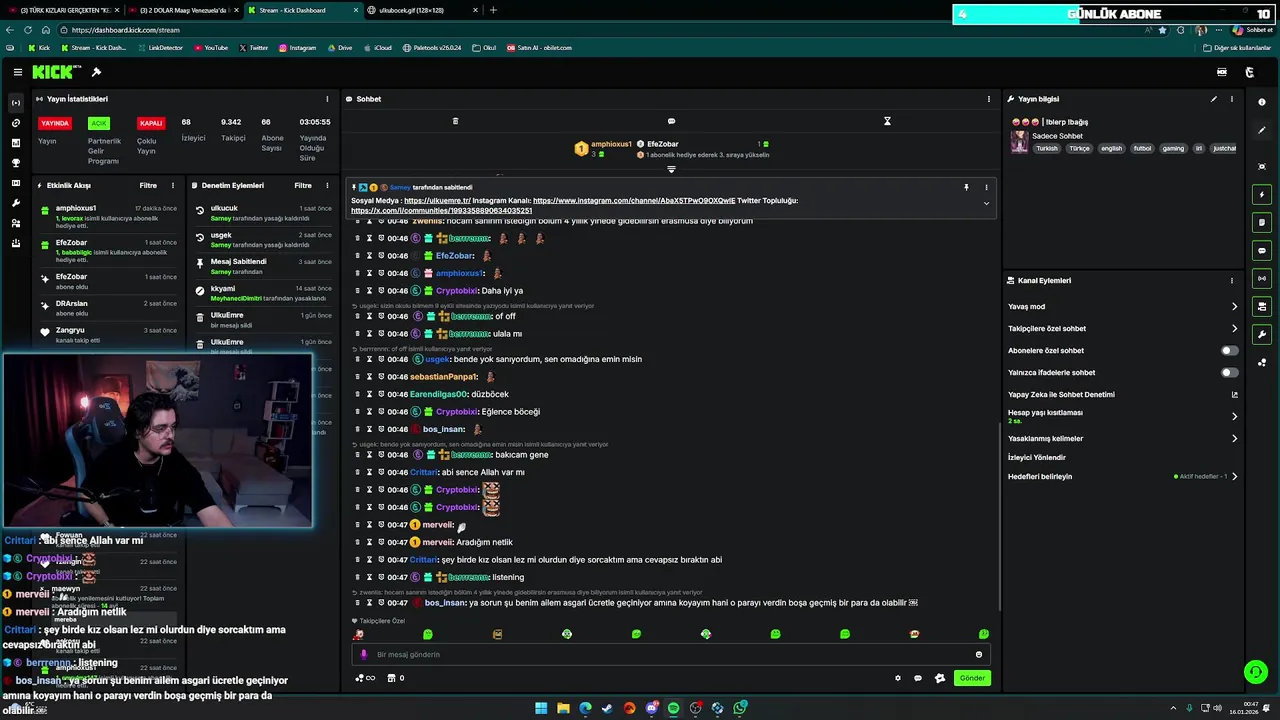Click kkyami entry in Denetim Eylemleri
Image resolution: width=1280 pixels, height=720 pixels.
point(262,293)
